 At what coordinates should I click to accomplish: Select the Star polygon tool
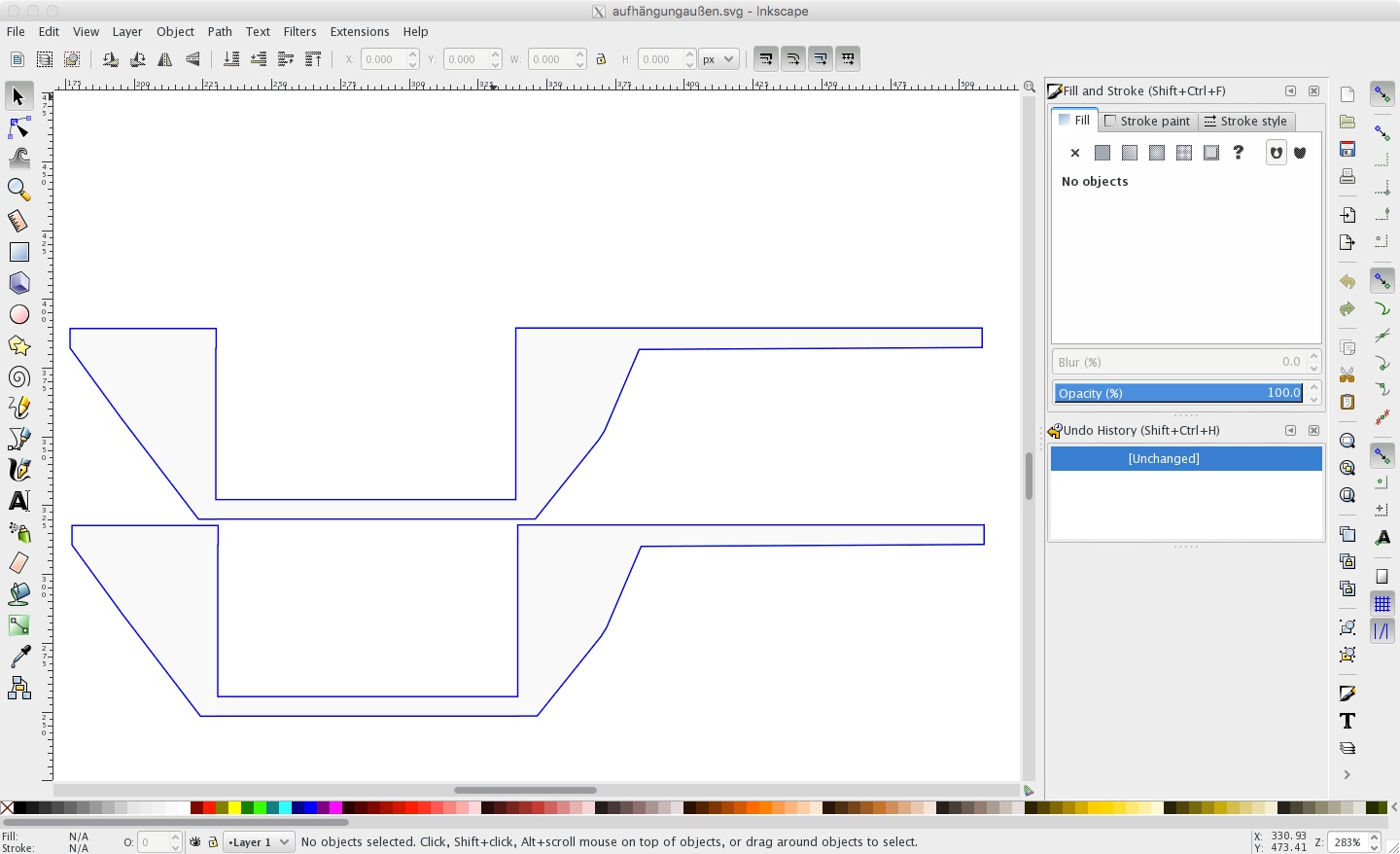click(18, 345)
